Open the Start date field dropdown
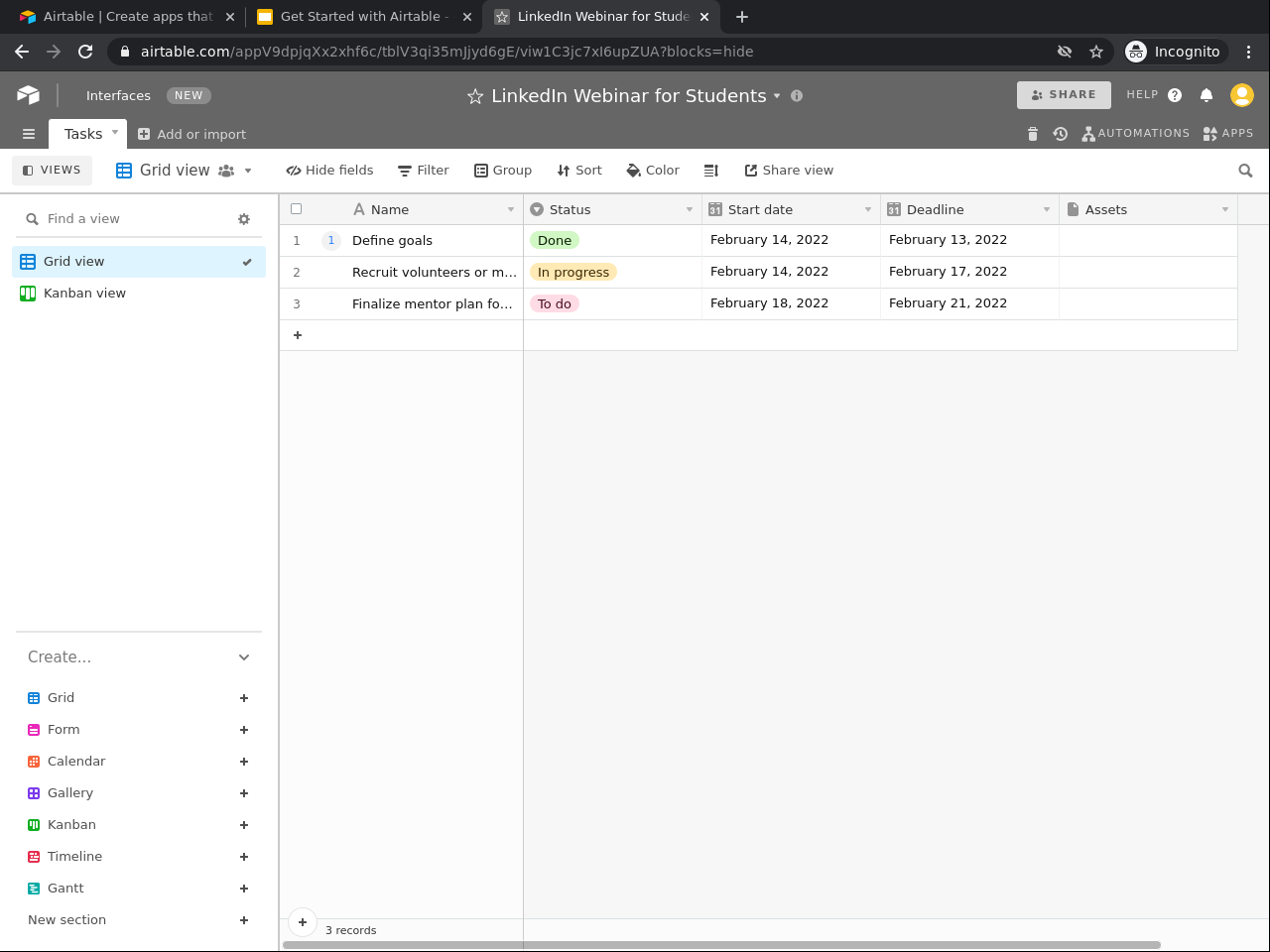1270x952 pixels. pyautogui.click(x=868, y=210)
